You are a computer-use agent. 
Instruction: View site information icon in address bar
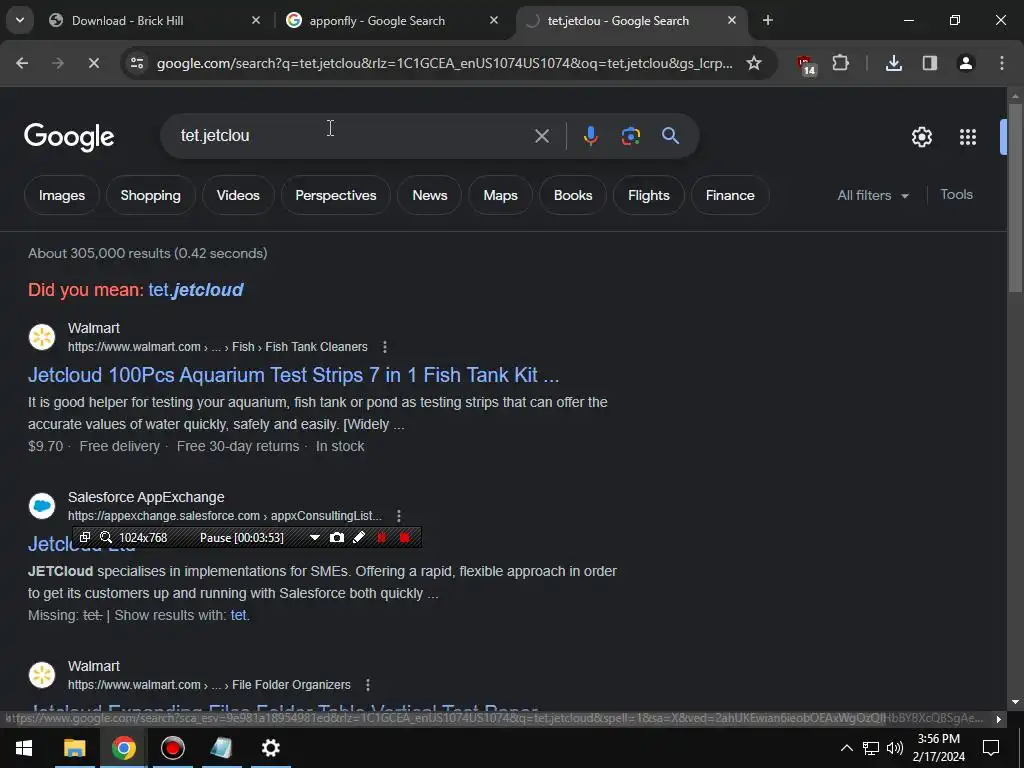[137, 63]
